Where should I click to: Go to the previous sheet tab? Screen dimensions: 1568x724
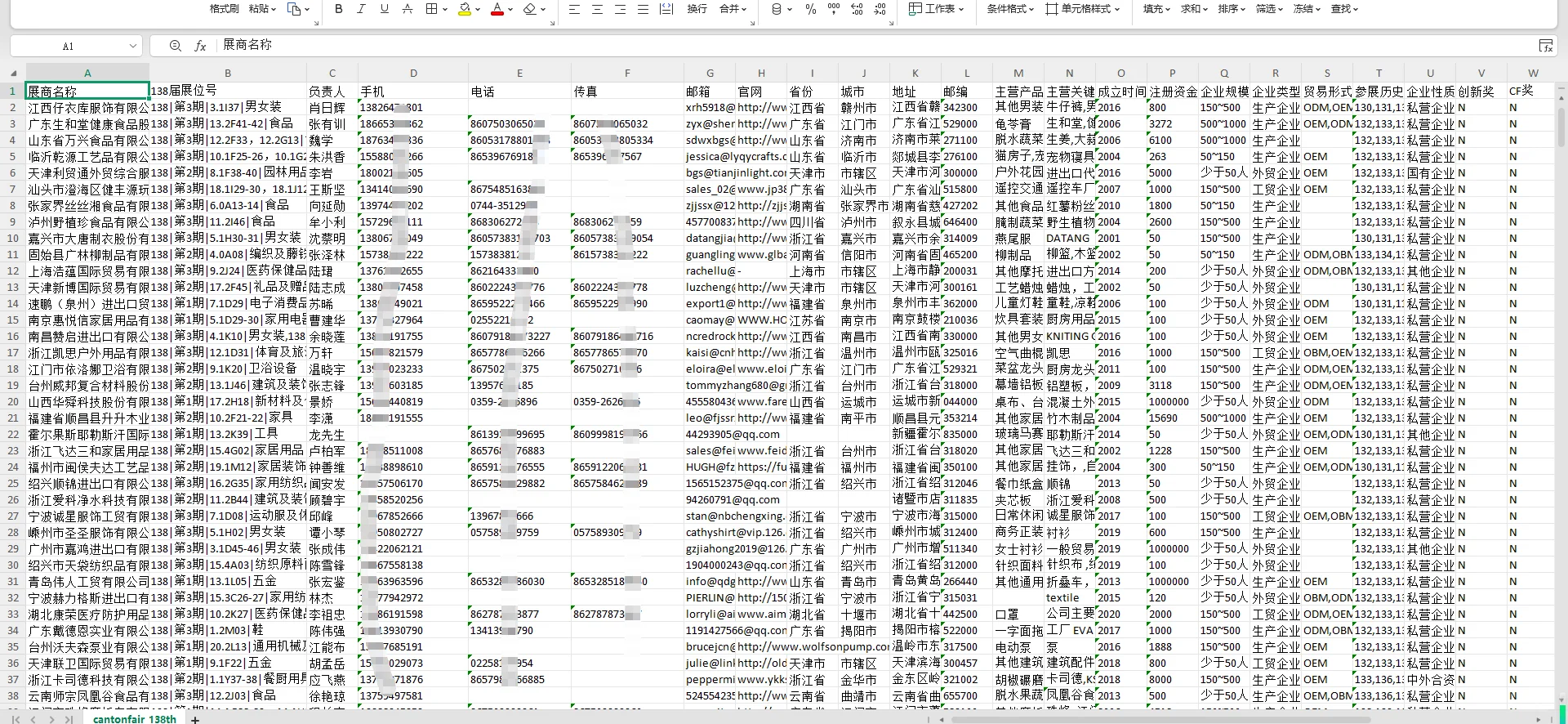click(x=33, y=719)
